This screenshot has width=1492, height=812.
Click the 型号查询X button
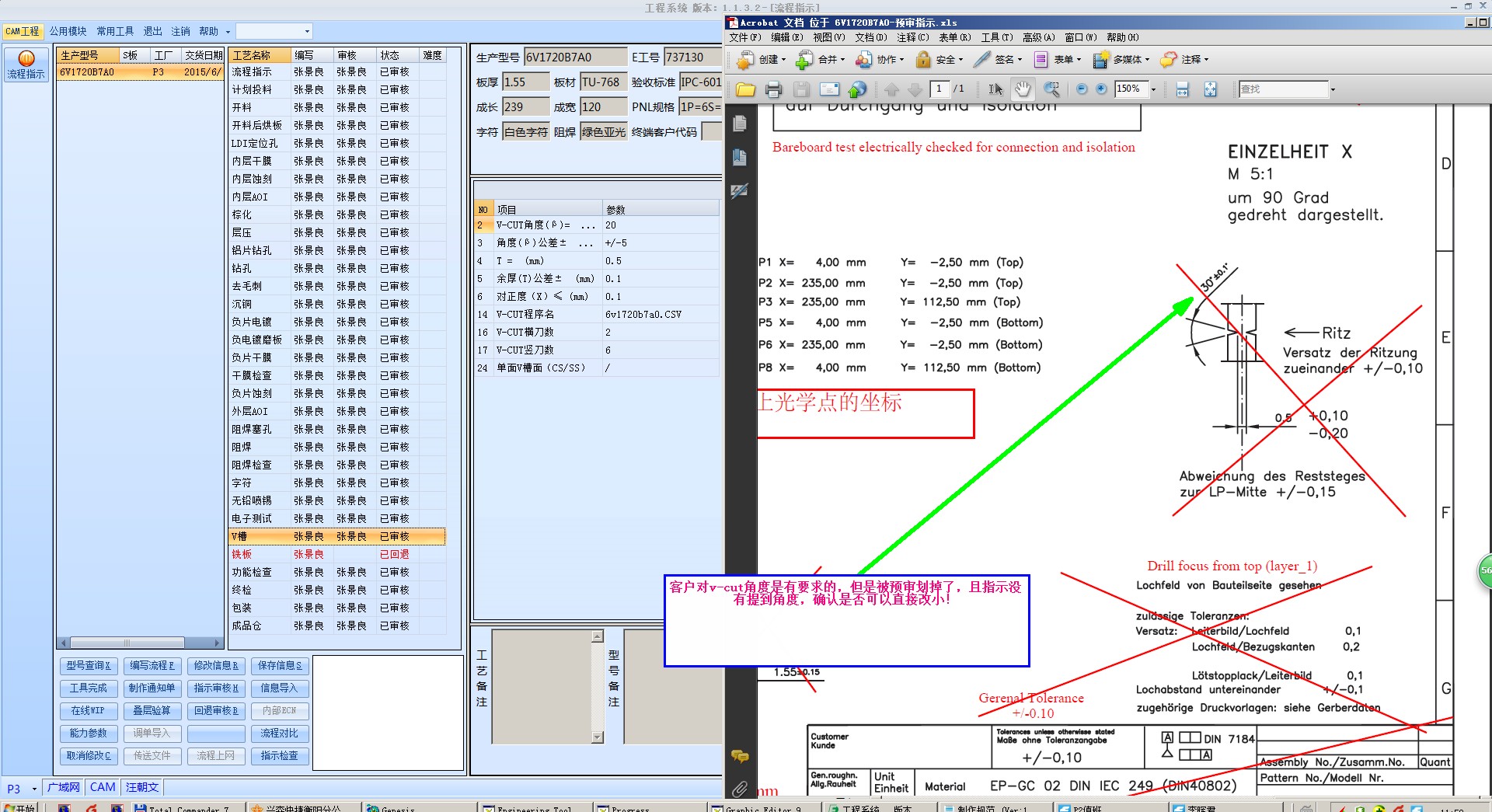[x=89, y=666]
